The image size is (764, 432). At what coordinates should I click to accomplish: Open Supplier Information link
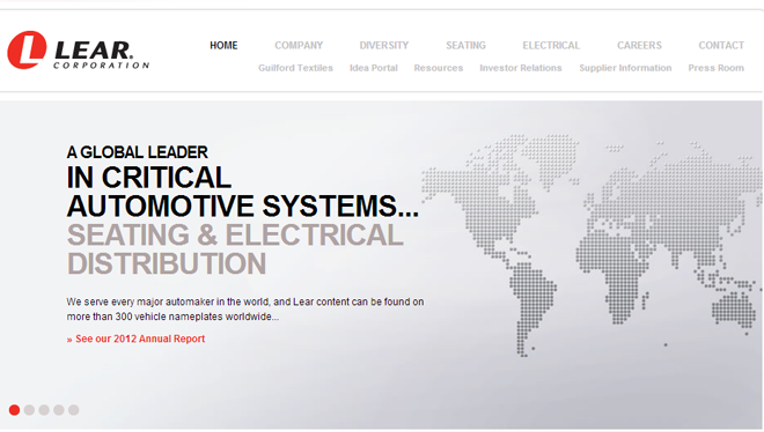pos(626,68)
